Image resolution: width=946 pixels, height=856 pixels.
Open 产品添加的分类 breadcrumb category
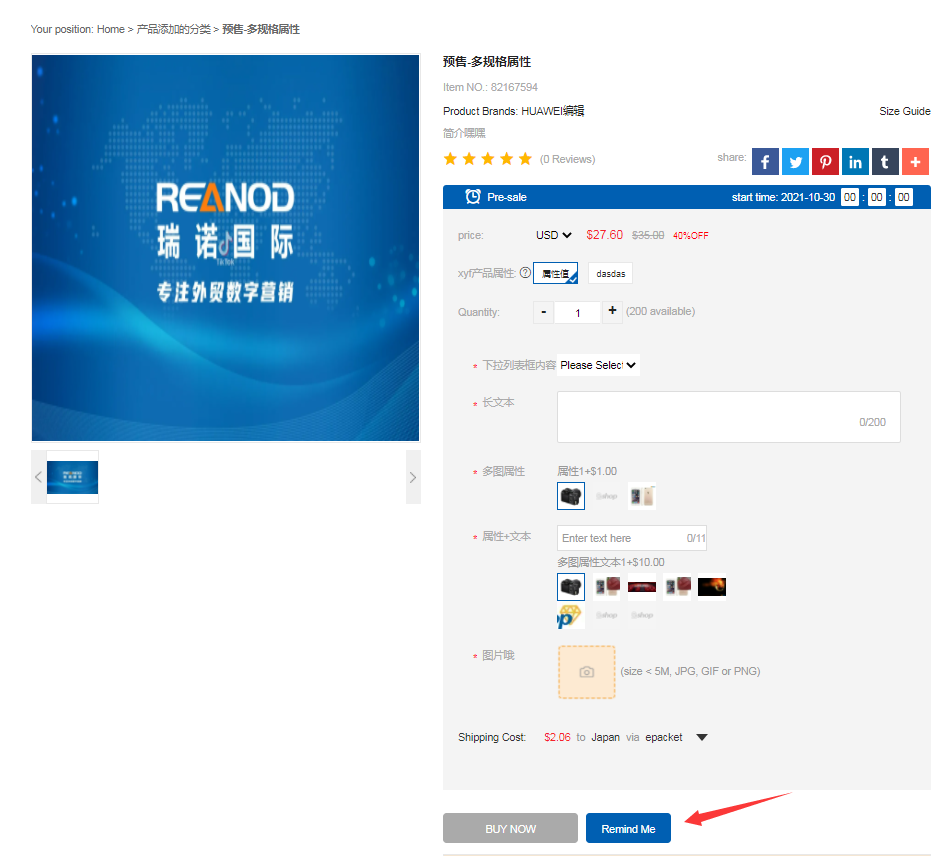pos(174,29)
